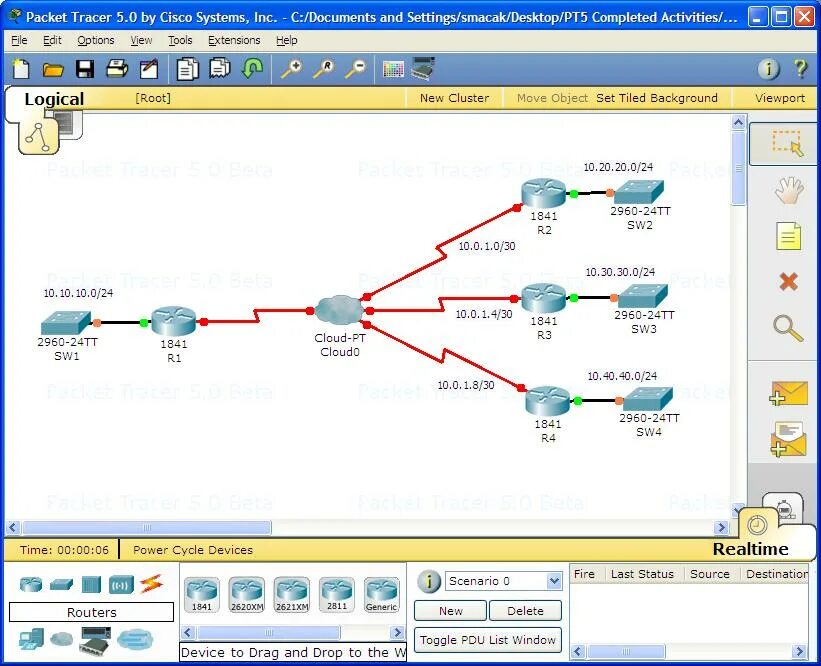Click the Zoom Out magnifier icon
Screen dimensions: 821x666
tap(356, 69)
